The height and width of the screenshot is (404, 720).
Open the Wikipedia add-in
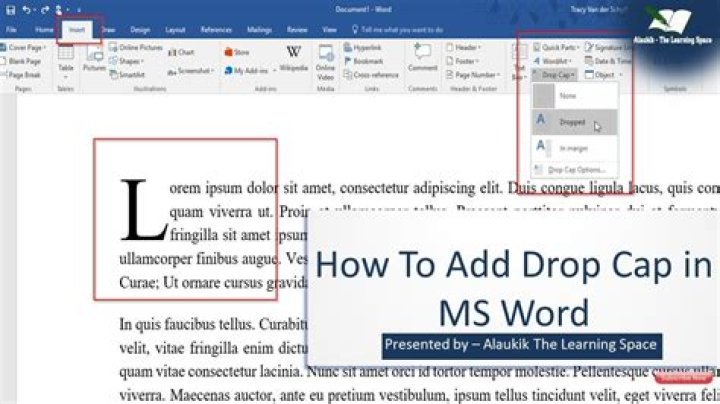293,59
